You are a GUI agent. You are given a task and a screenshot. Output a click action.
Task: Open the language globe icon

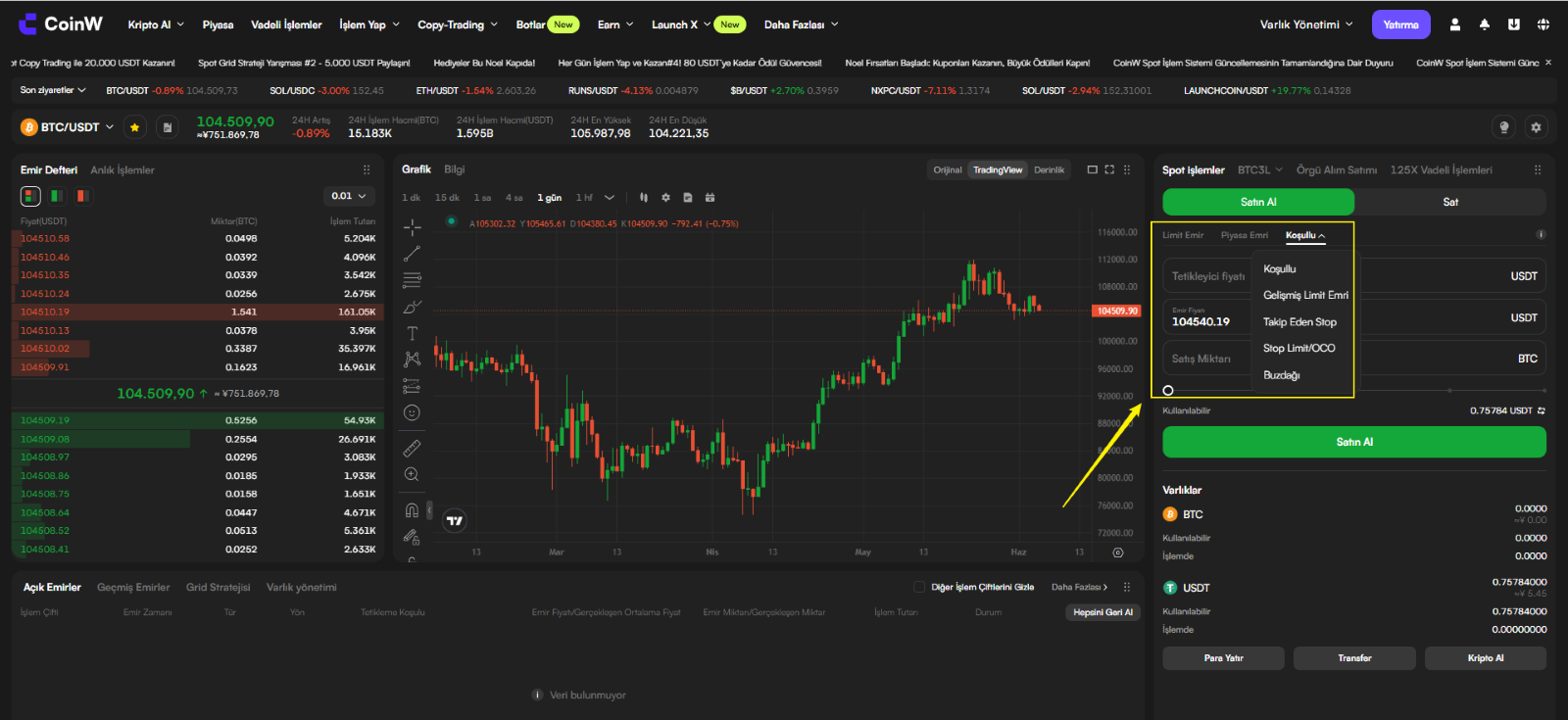[x=1543, y=24]
